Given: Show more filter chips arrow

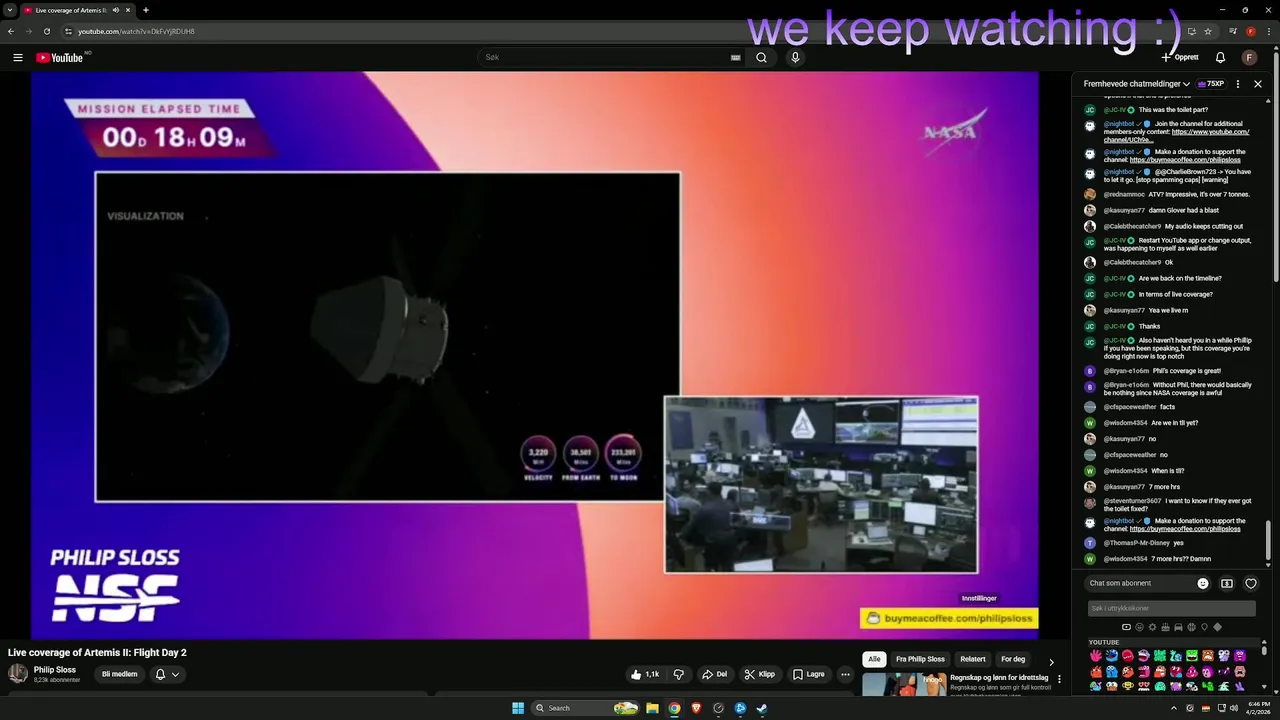Looking at the screenshot, I should [1050, 661].
